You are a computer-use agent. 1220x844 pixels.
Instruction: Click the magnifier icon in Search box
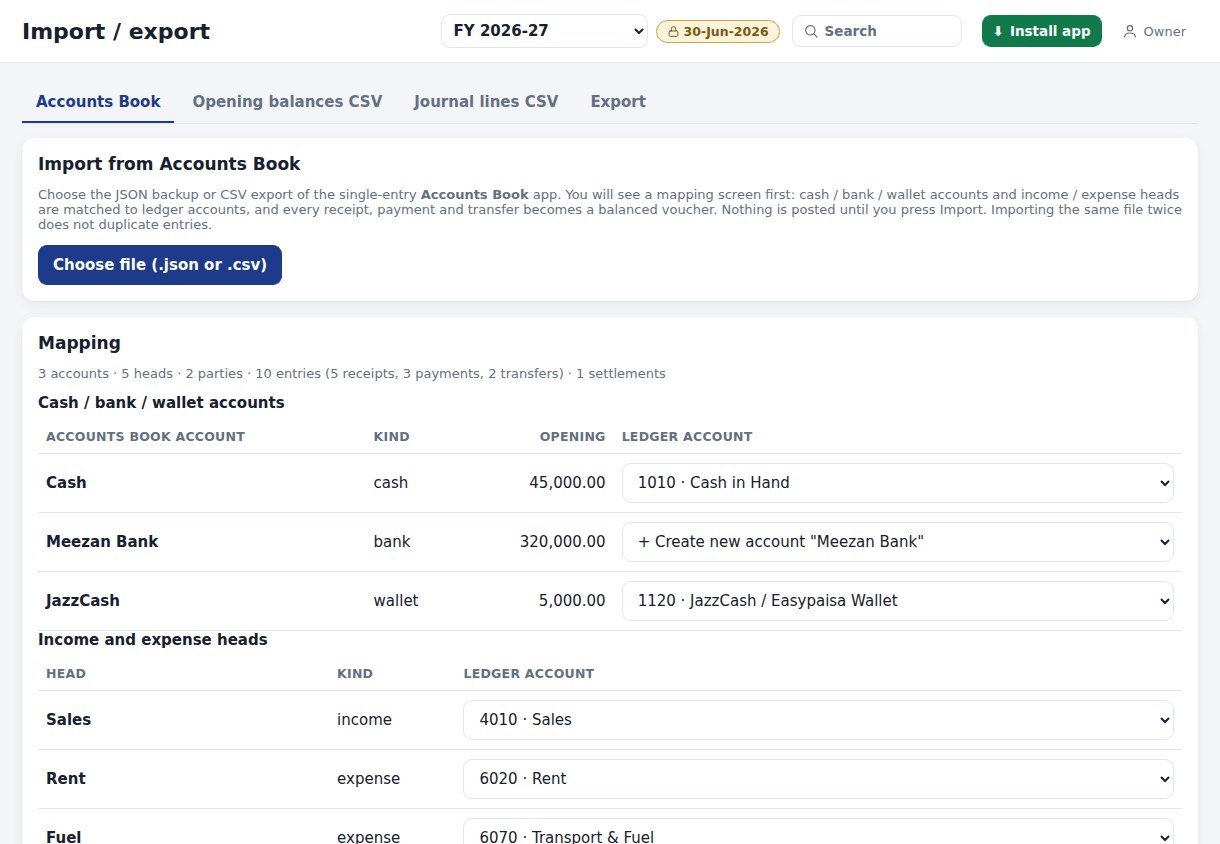point(811,31)
